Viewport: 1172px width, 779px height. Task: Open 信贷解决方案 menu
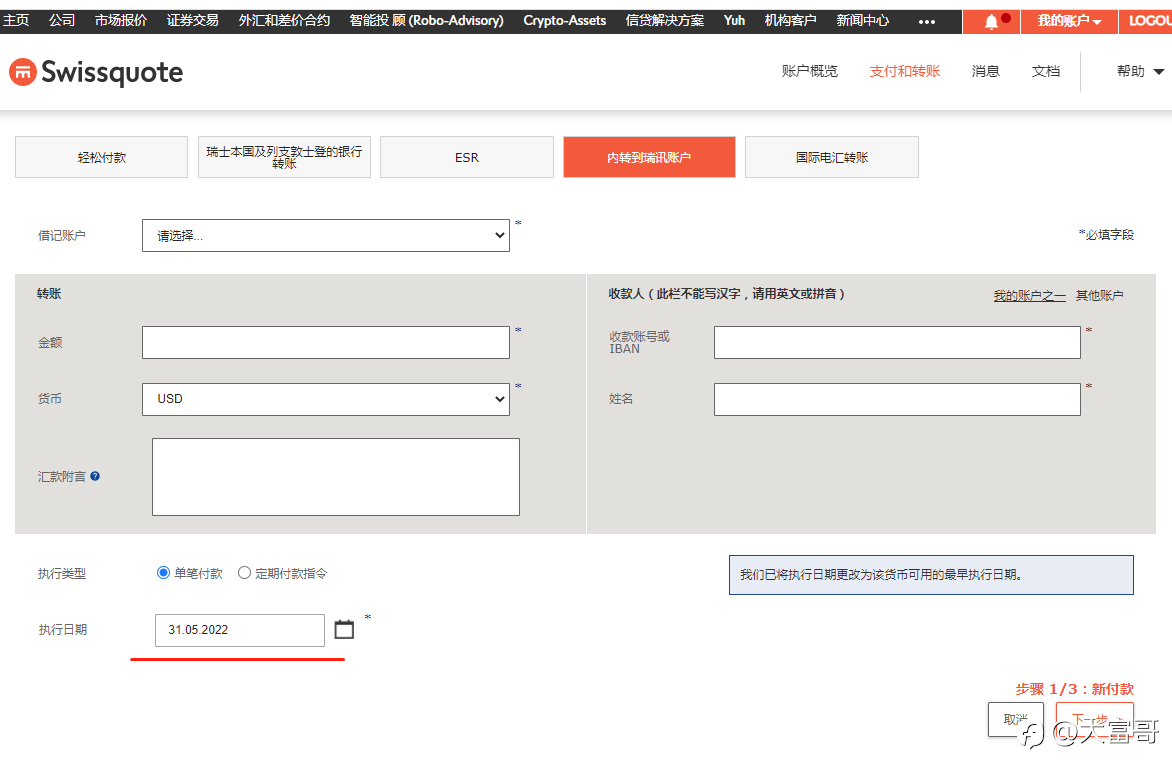[x=664, y=20]
